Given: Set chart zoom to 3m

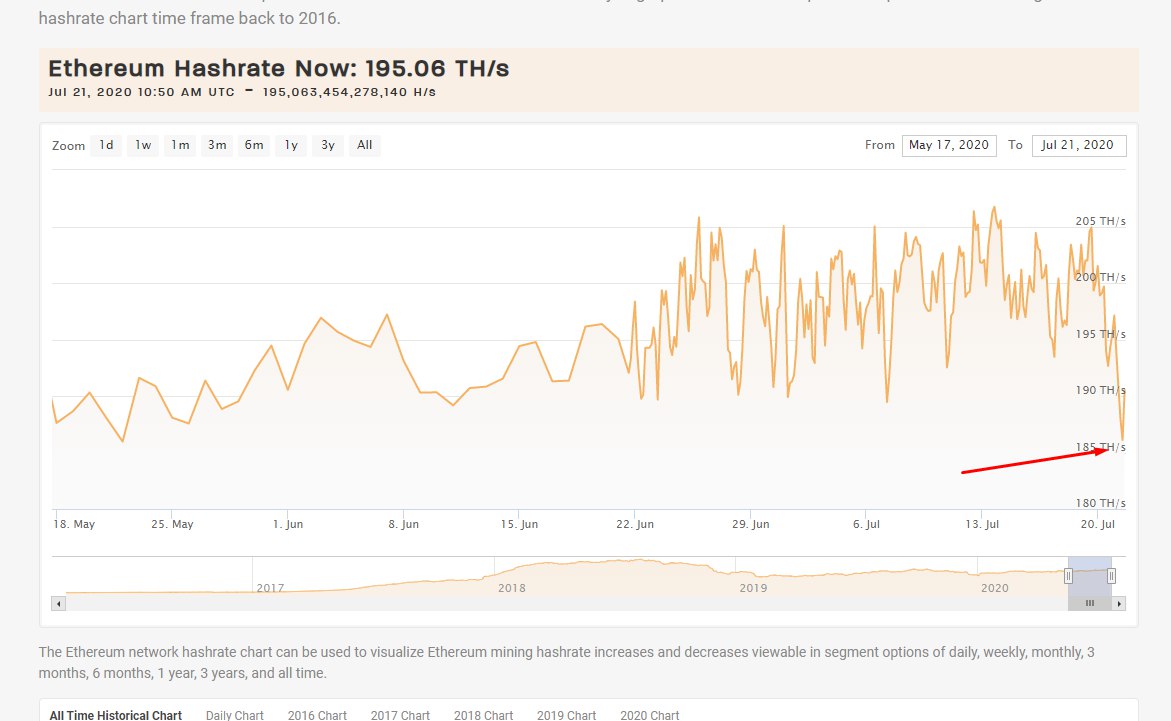Looking at the screenshot, I should click(x=217, y=145).
